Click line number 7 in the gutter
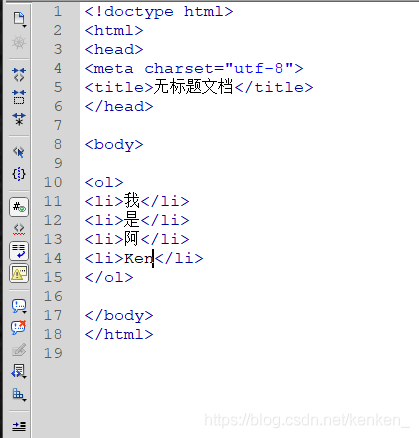Viewport: 419px width, 438px height. coord(58,125)
